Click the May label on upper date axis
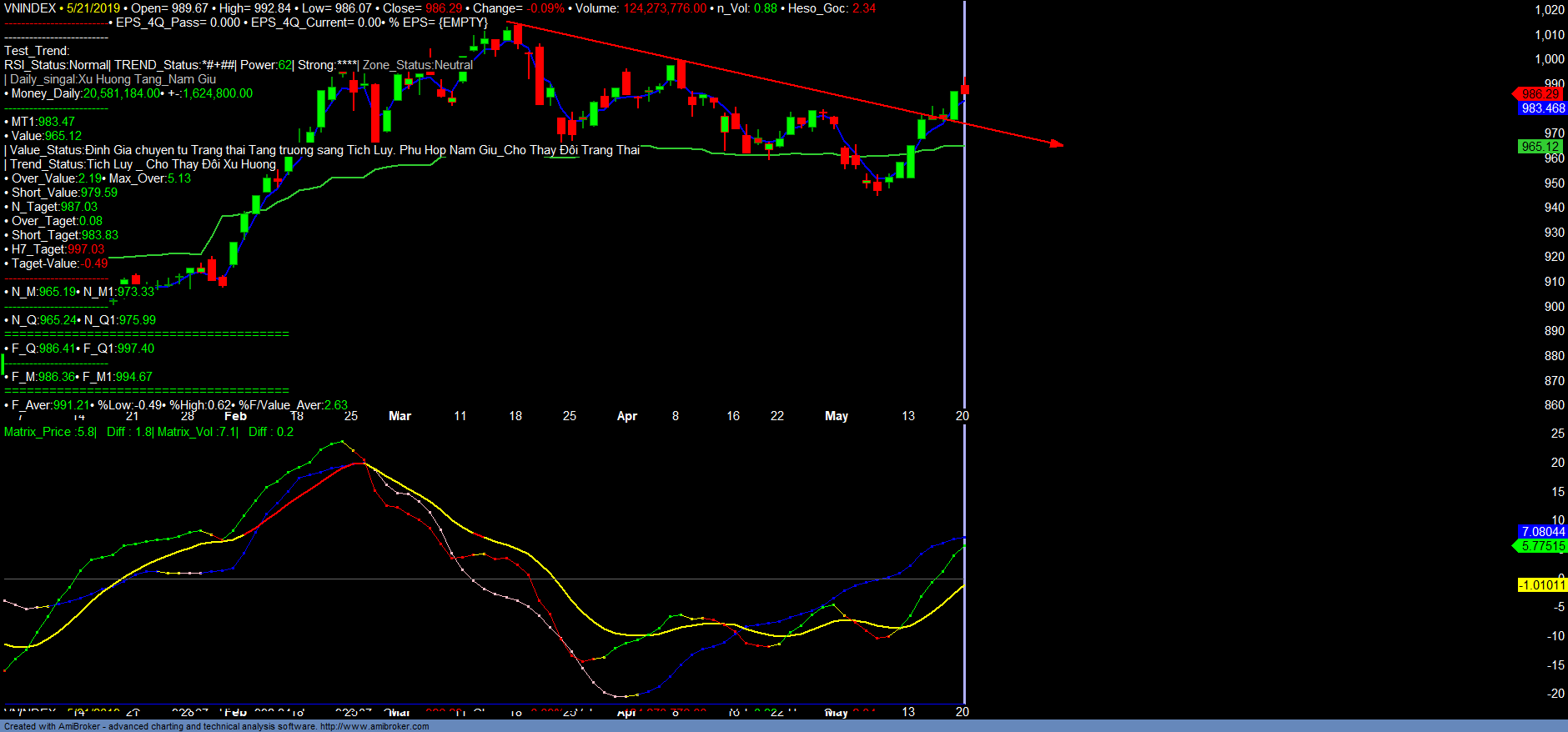1568x732 pixels. click(836, 416)
